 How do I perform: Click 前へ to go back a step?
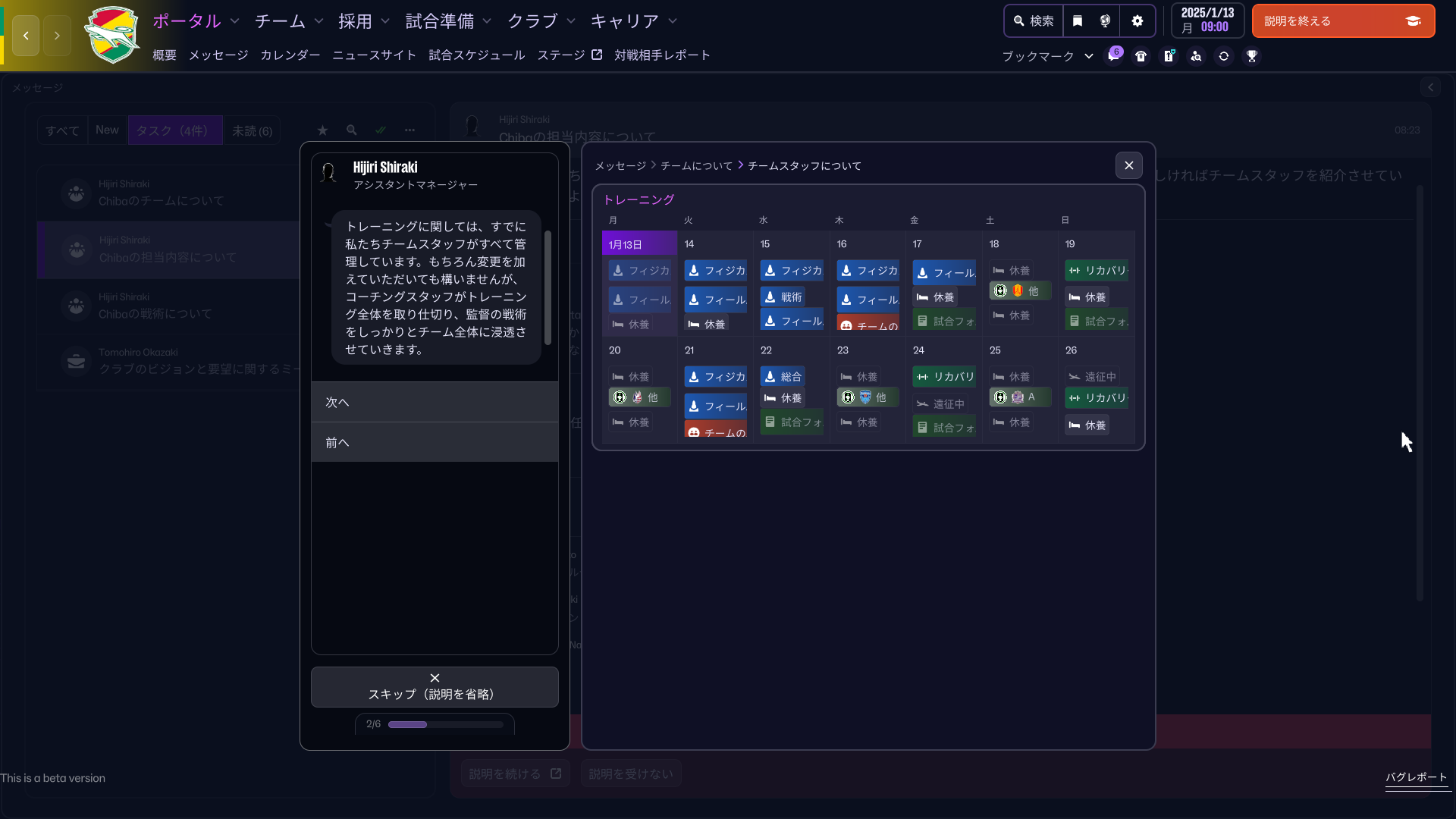point(435,442)
